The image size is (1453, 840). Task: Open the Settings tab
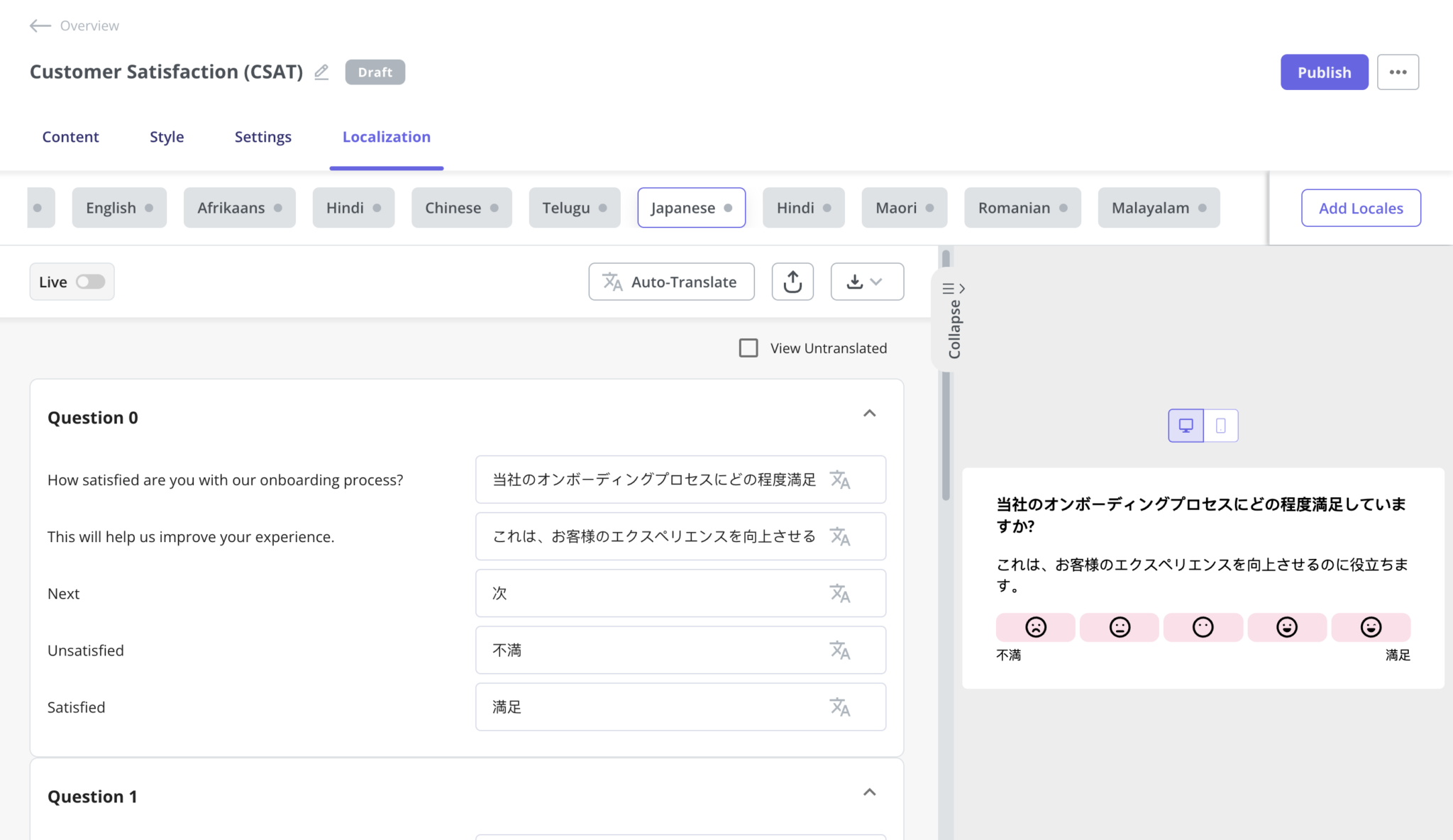tap(263, 136)
